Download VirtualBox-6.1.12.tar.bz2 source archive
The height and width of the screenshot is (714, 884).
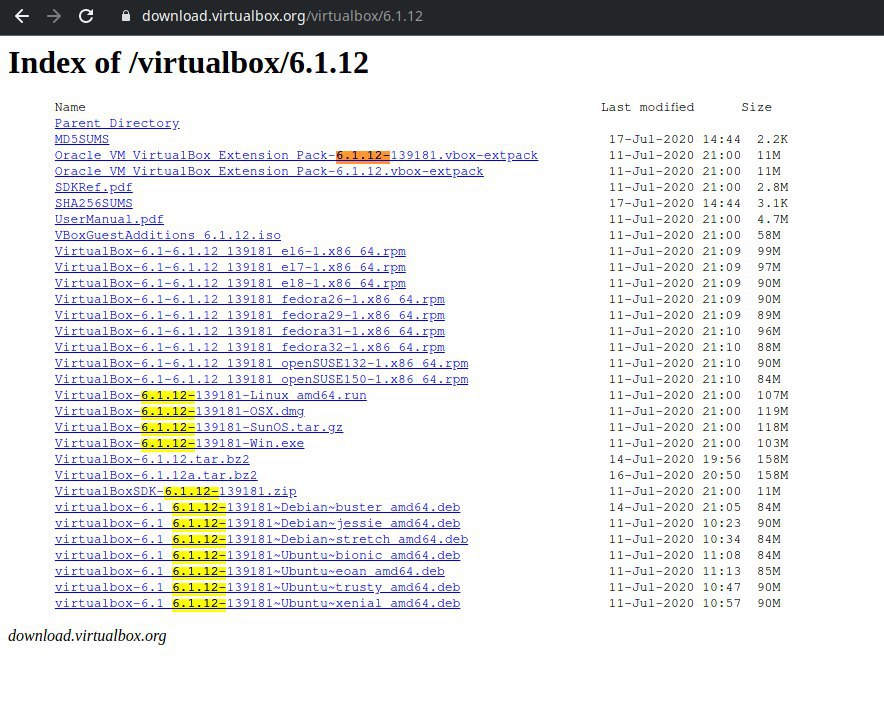(152, 459)
